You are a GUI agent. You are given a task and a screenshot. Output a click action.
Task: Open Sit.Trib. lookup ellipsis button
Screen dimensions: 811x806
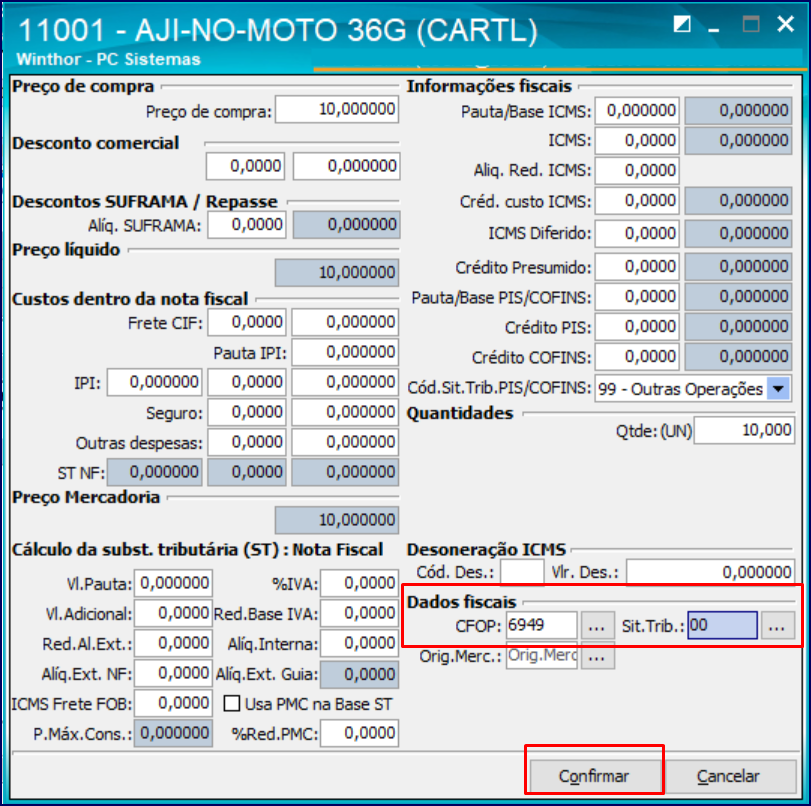[x=777, y=626]
